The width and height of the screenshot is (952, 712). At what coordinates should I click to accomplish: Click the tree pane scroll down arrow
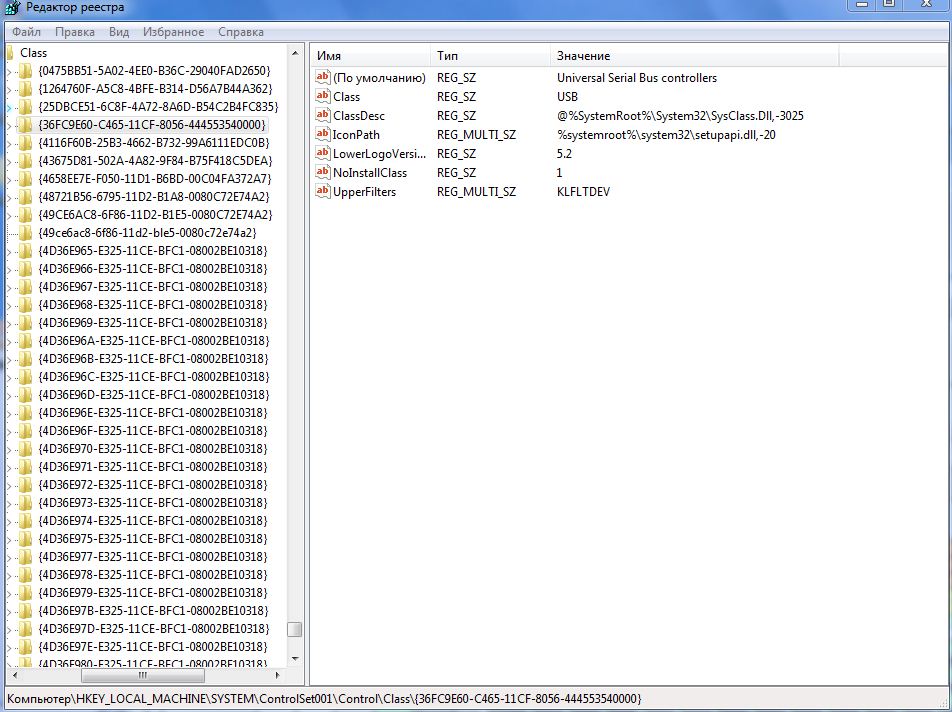coord(295,659)
